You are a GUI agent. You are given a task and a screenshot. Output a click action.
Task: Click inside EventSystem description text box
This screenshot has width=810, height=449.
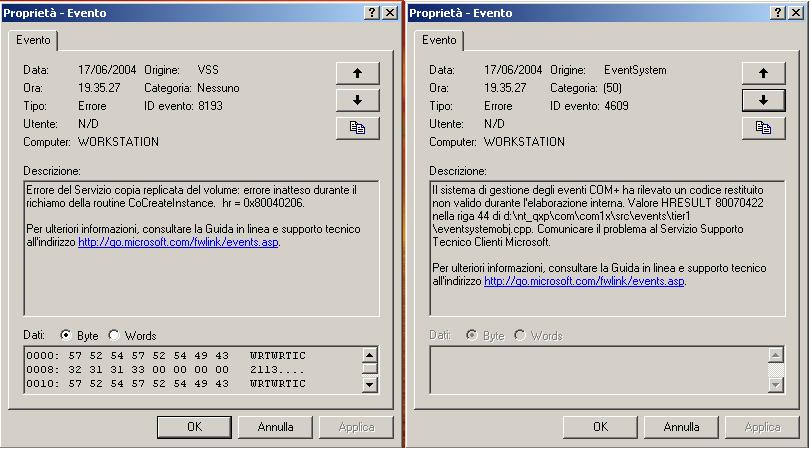pos(608,249)
